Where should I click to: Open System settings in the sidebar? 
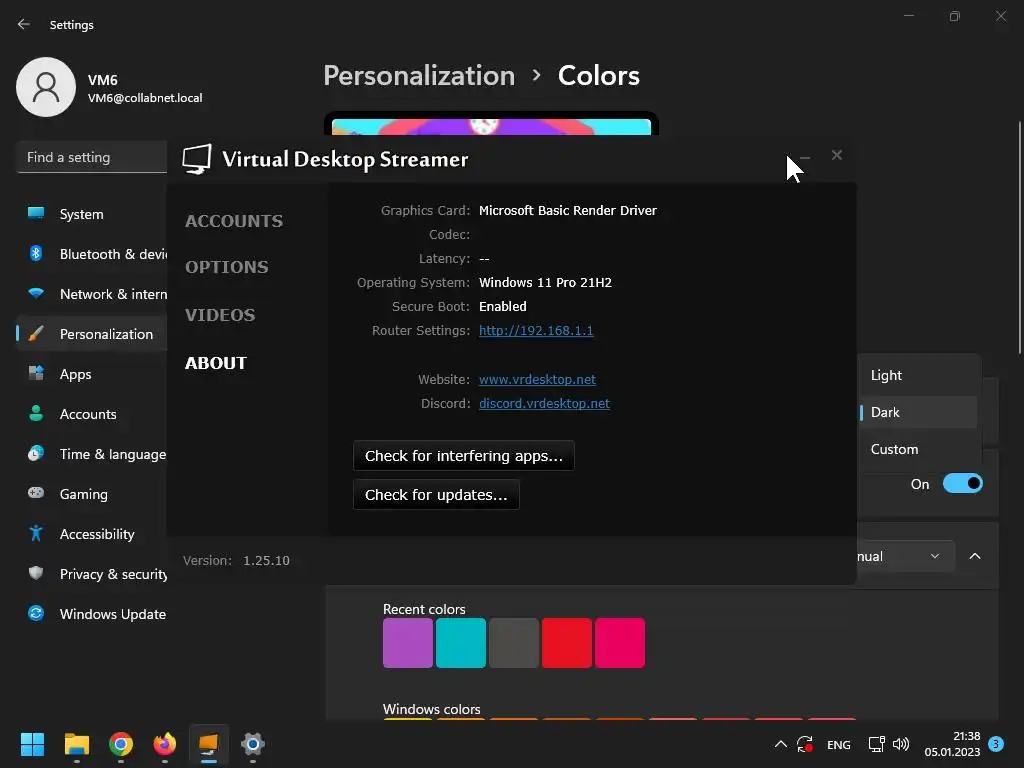(91, 214)
